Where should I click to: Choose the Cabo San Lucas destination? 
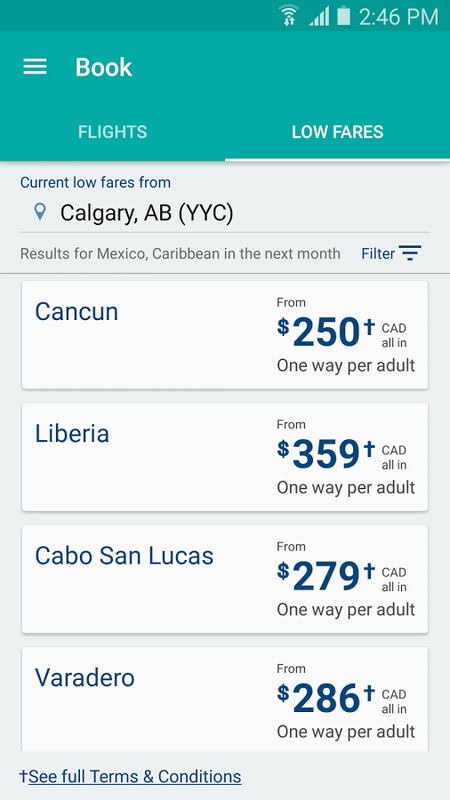pos(225,579)
